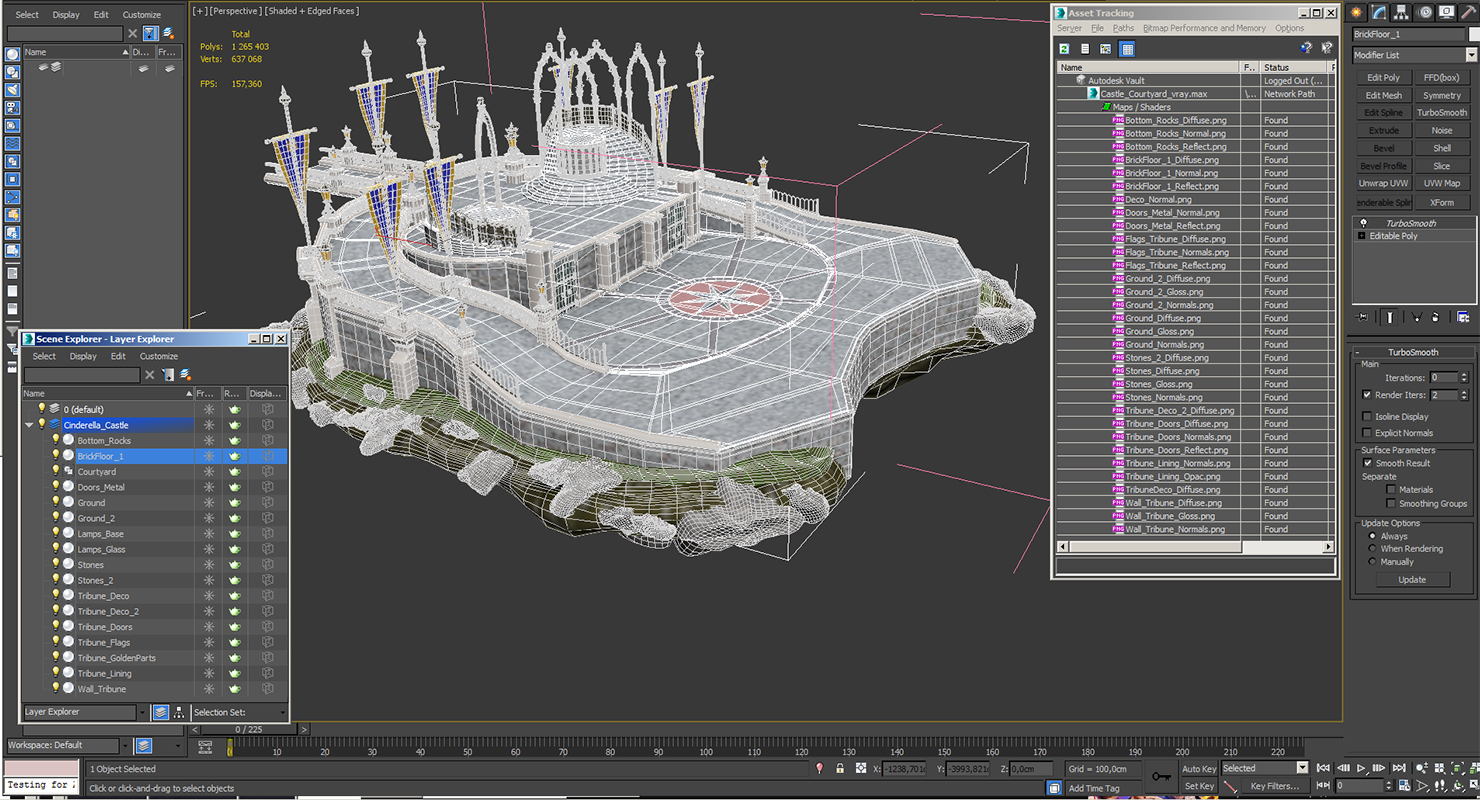The image size is (1480, 800).
Task: Enable the Explicit Normals checkbox
Action: [x=1367, y=433]
